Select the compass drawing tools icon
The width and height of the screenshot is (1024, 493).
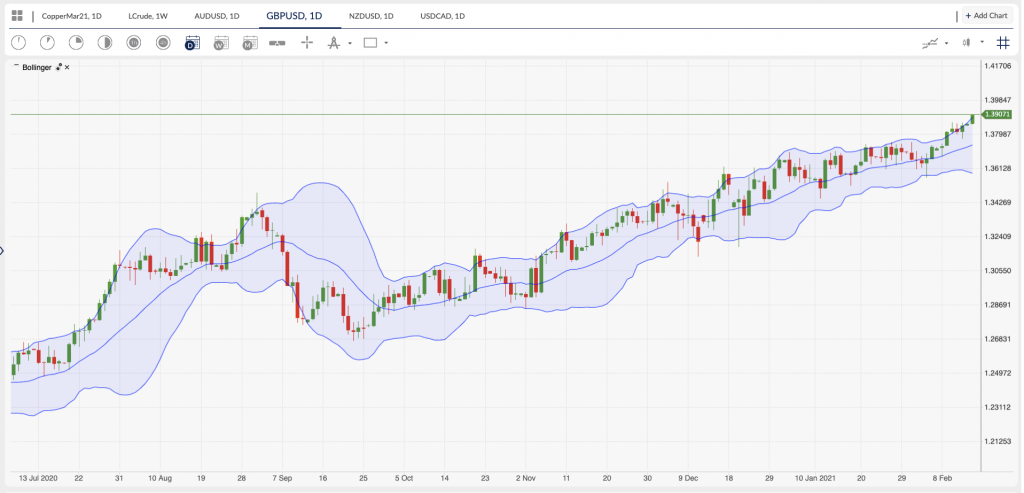(334, 43)
